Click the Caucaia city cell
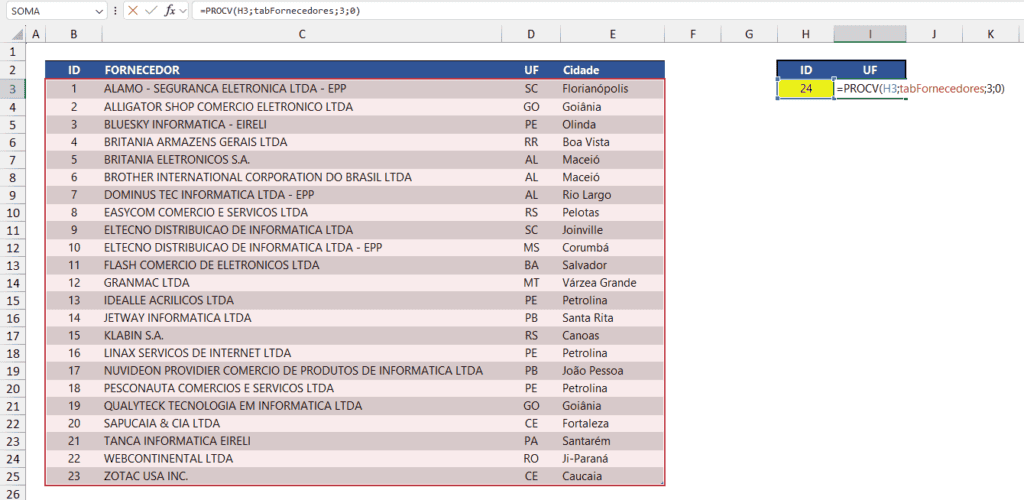The image size is (1024, 500). tap(611, 477)
